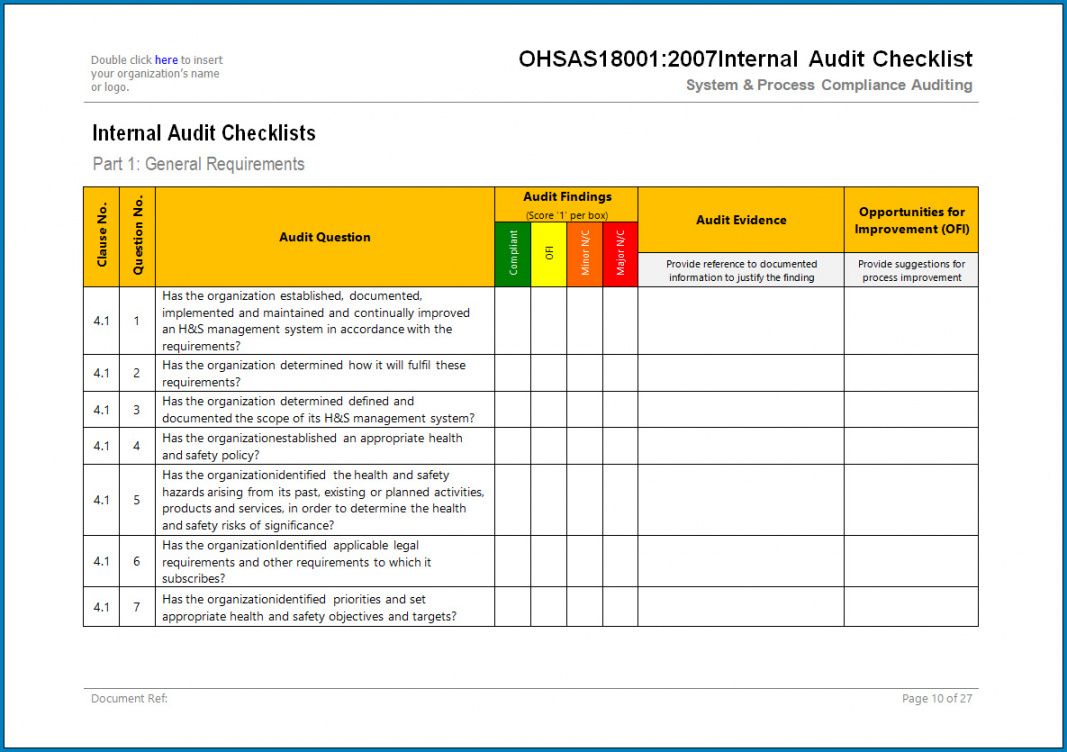
Task: Click the question 4 health and safety policy text
Action: click(x=312, y=446)
